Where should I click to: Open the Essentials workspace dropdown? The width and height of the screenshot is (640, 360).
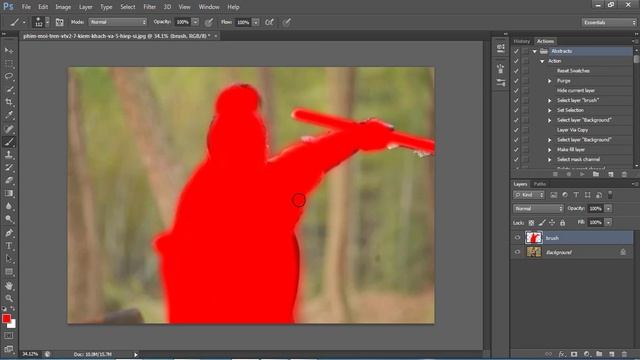pyautogui.click(x=609, y=22)
